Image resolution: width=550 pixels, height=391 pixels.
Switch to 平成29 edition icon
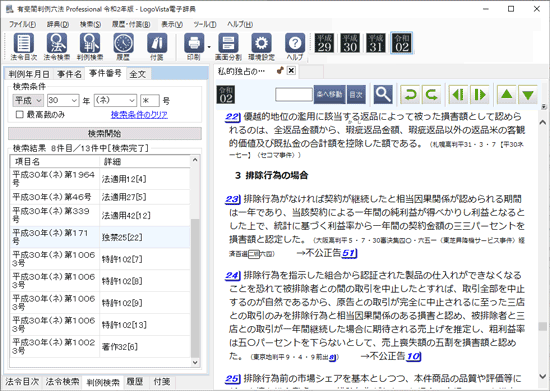[x=324, y=43]
